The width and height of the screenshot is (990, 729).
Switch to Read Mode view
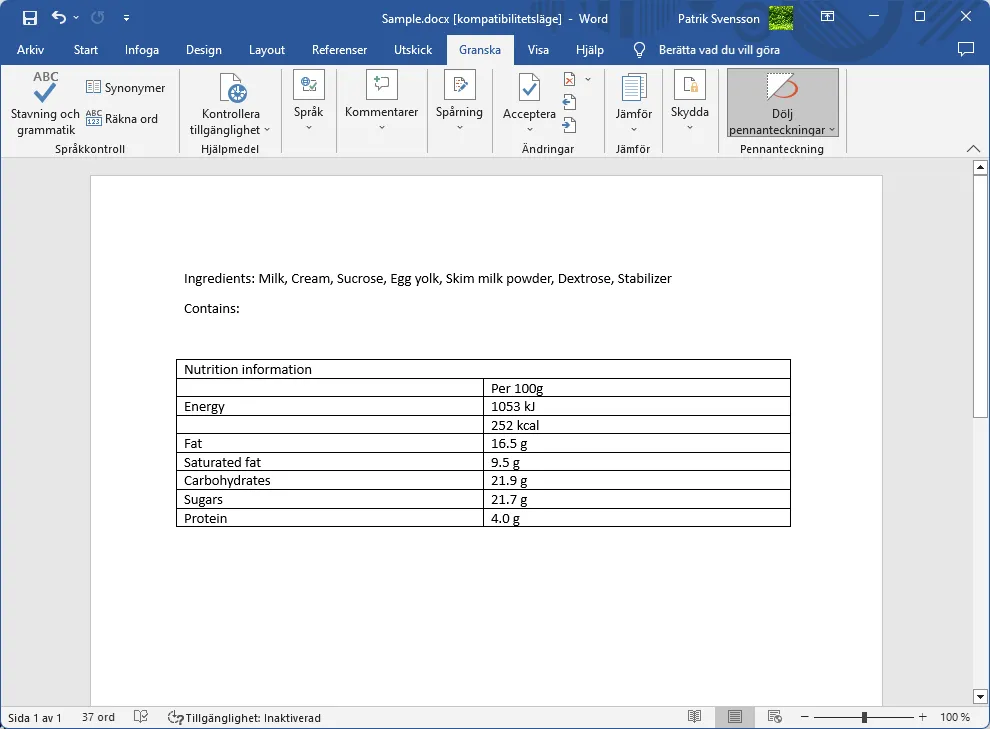point(695,716)
